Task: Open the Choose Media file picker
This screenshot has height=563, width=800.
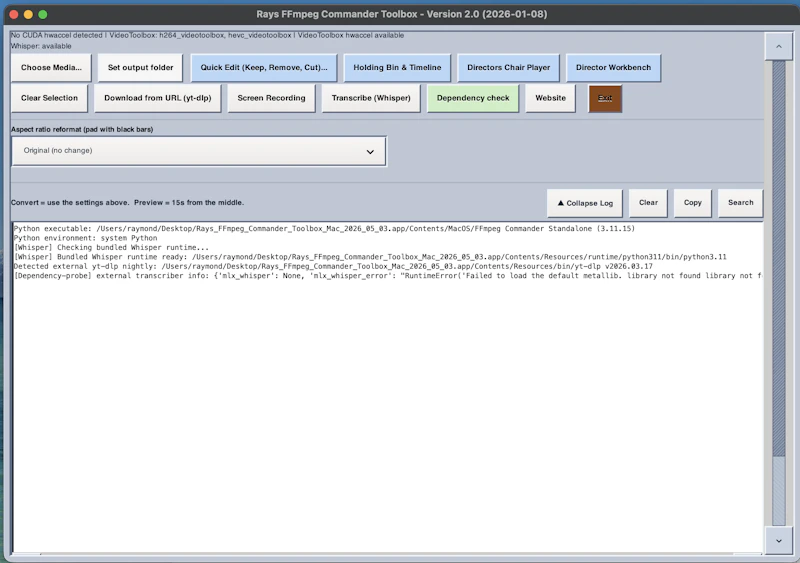Action: tap(51, 67)
